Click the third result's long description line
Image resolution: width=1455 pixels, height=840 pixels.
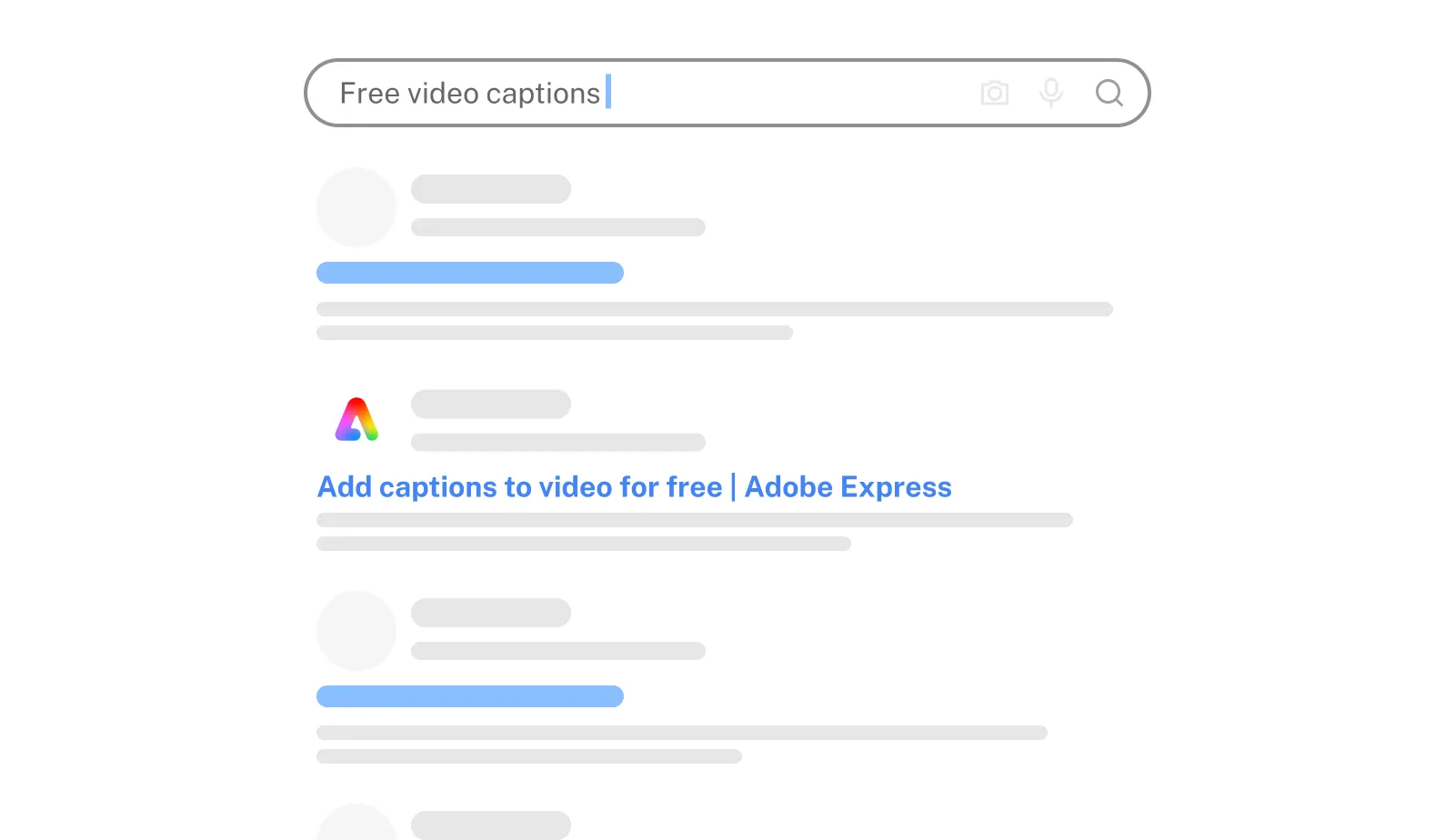[682, 733]
